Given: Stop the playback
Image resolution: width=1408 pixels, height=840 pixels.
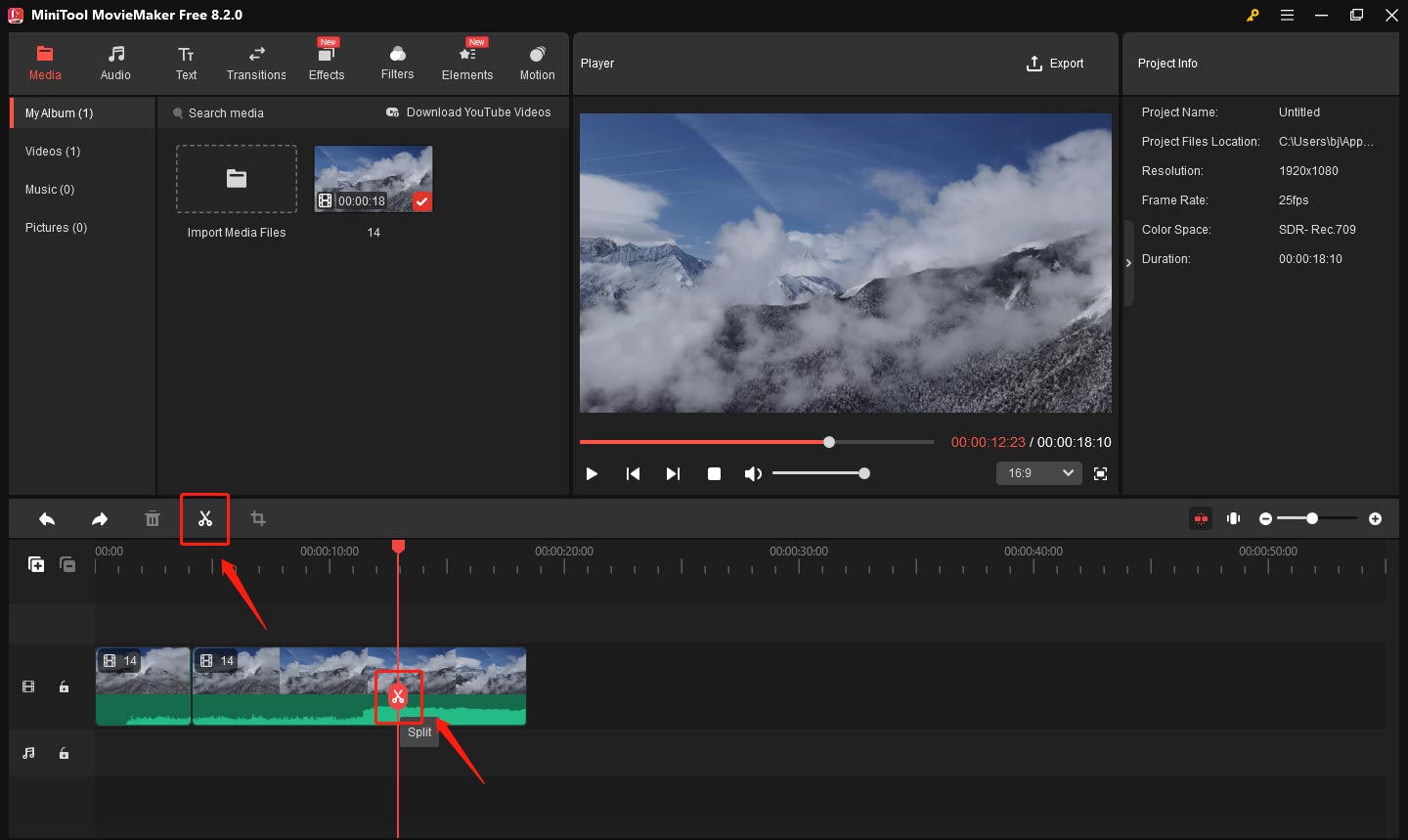Looking at the screenshot, I should (x=714, y=473).
